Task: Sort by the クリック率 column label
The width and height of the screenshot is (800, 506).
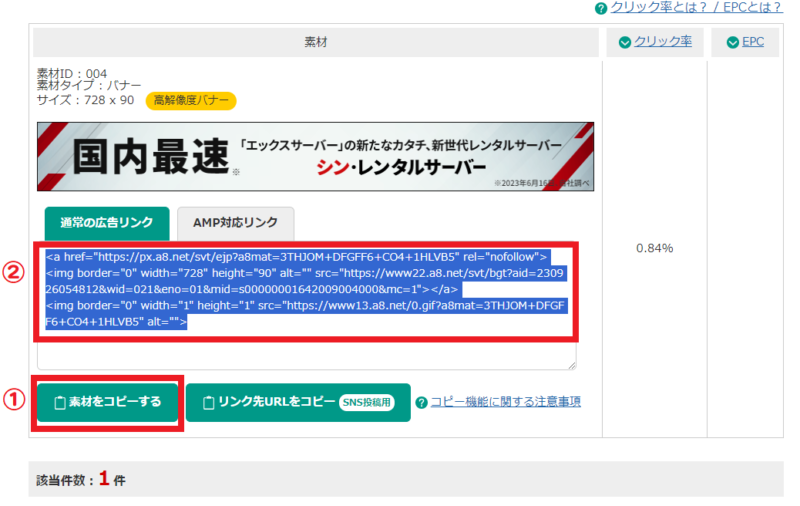Action: tap(661, 42)
